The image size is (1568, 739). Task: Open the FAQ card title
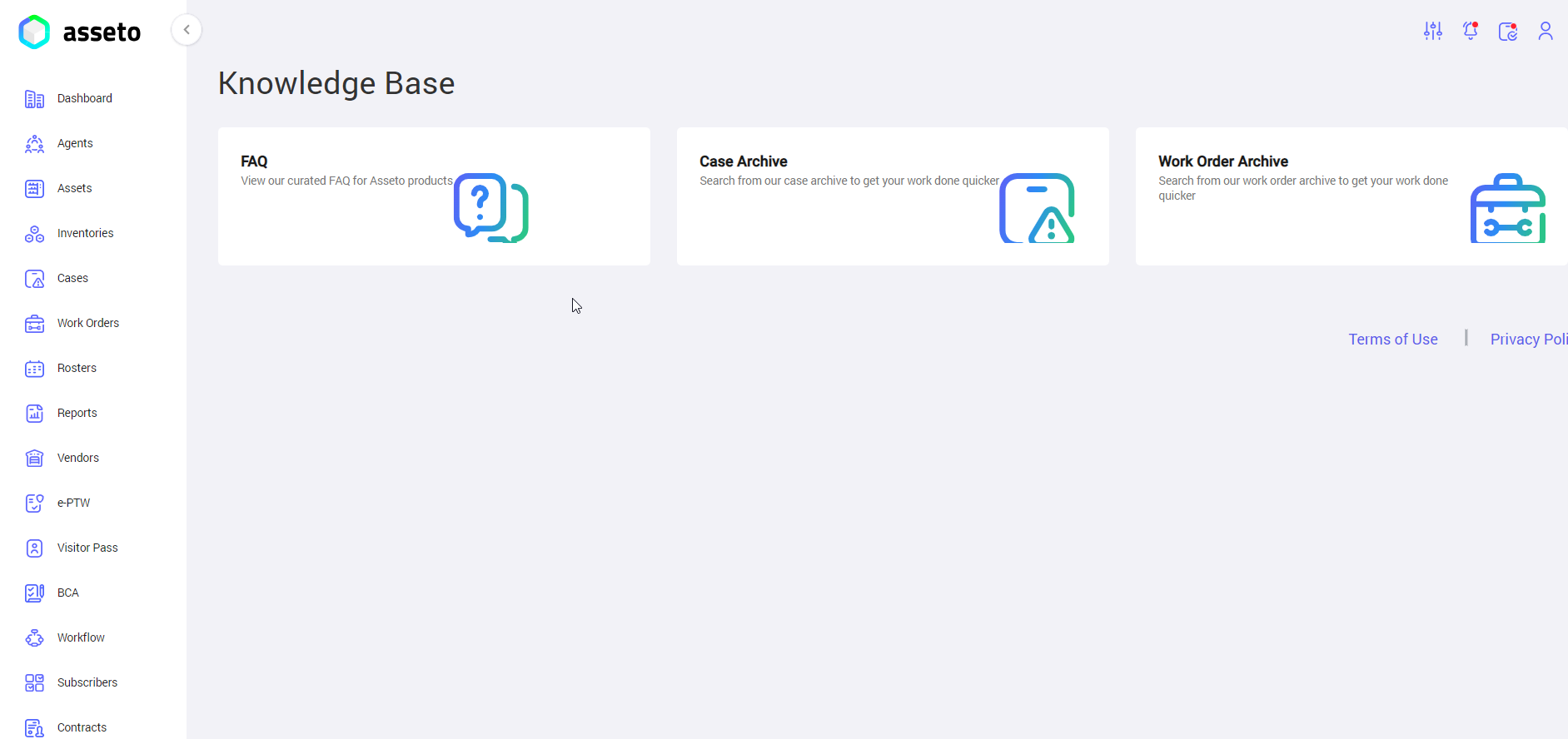pyautogui.click(x=254, y=161)
